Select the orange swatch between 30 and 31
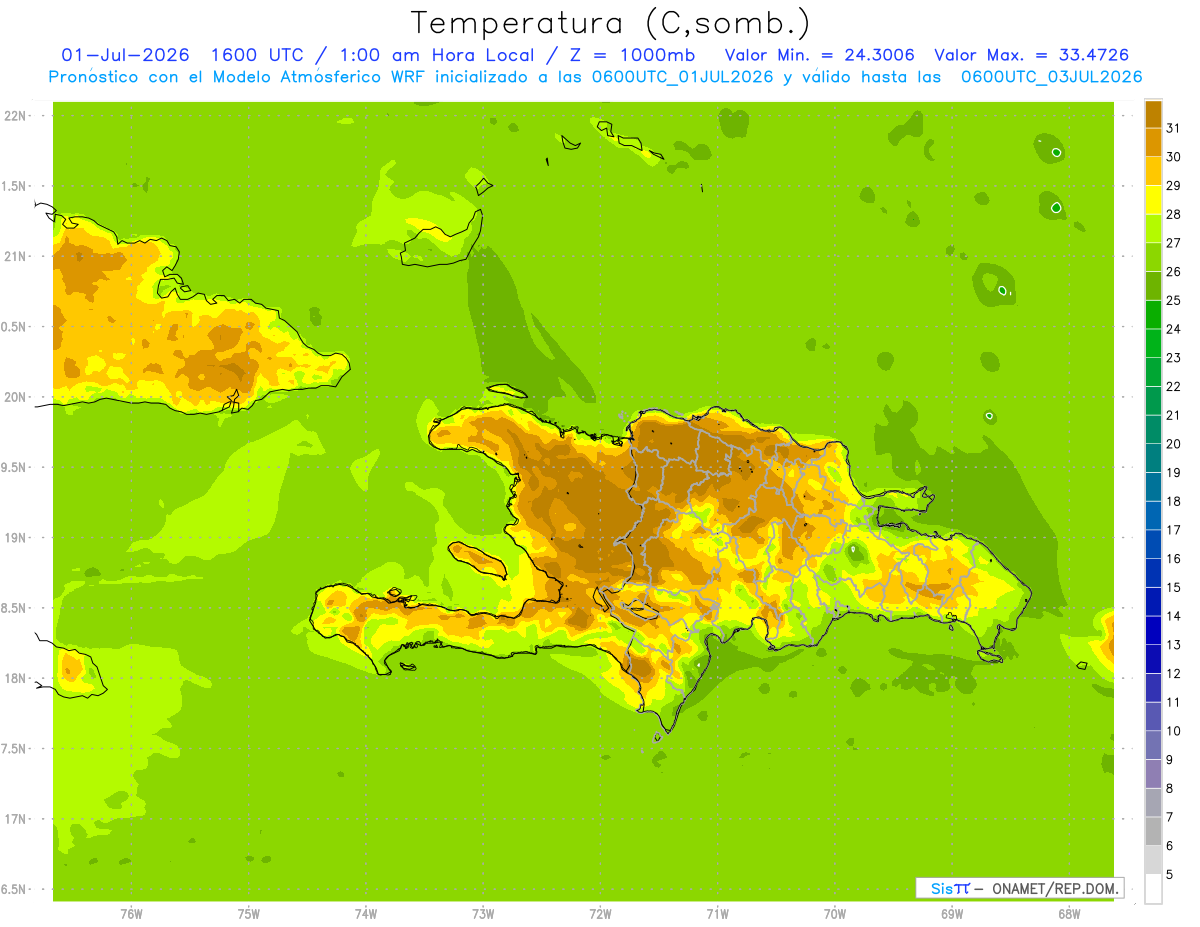Viewport: 1200px width, 927px height. click(1153, 143)
